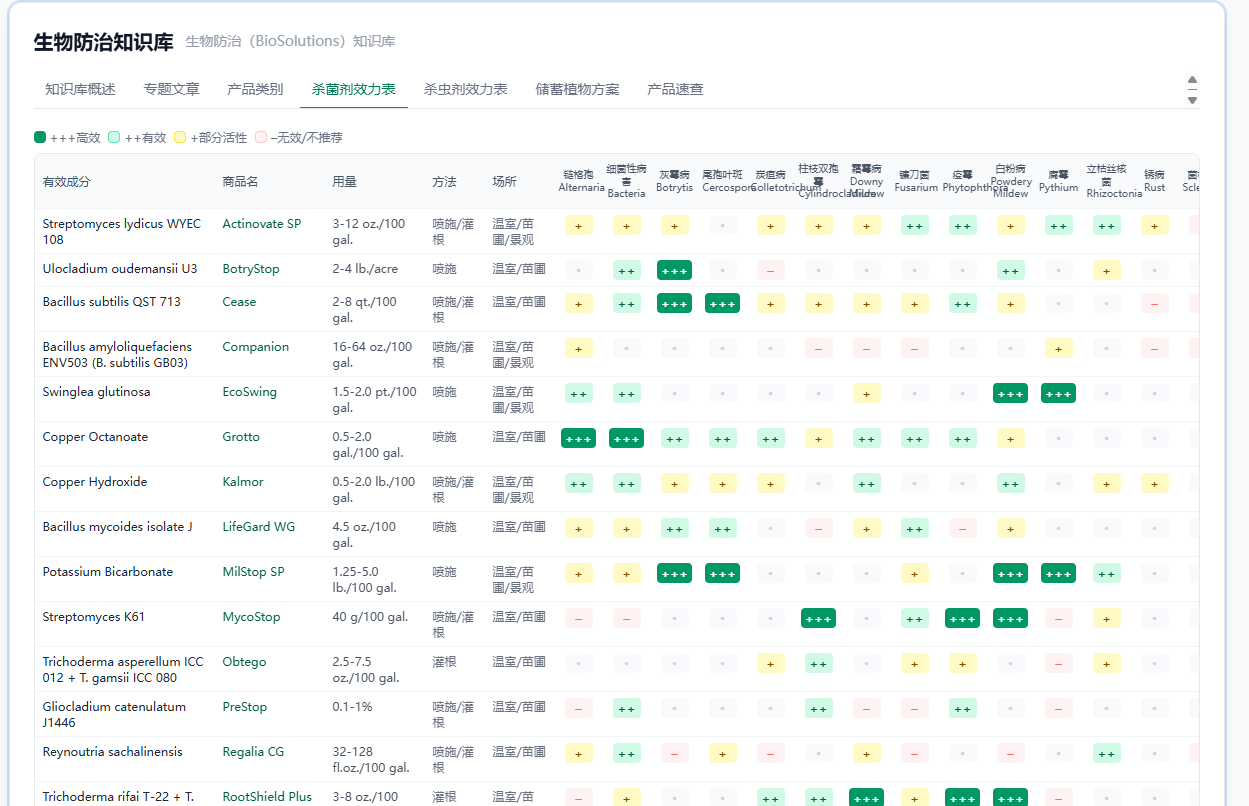Click the ++ Fusarium badge in the LifeGard WG row
1249x806 pixels.
[x=914, y=528]
